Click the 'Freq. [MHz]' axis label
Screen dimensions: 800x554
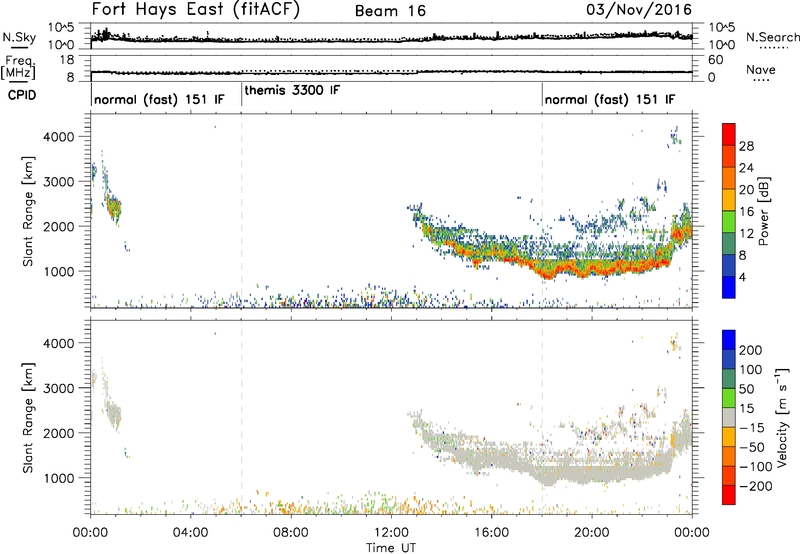[x=18, y=67]
